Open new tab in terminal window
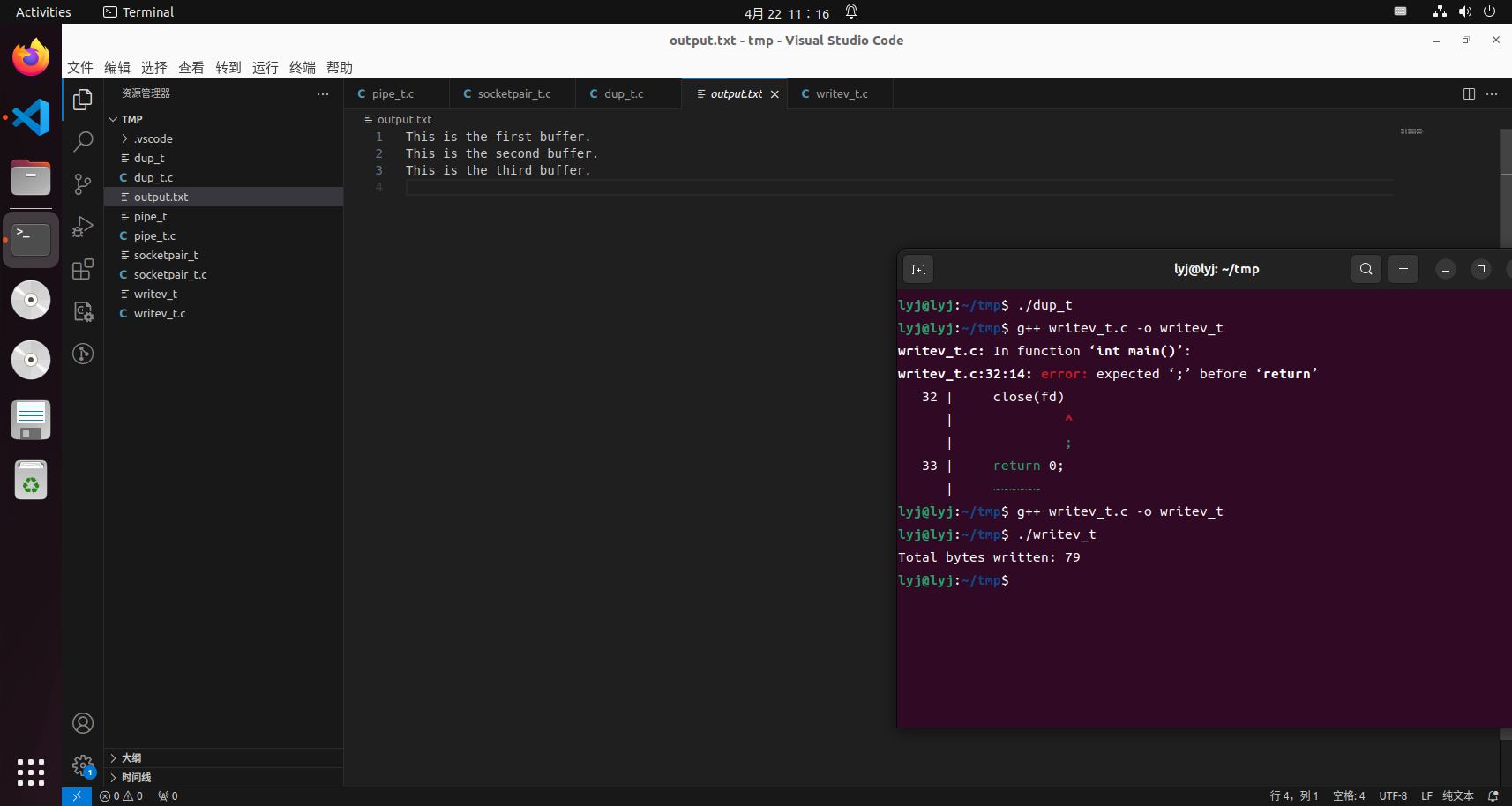This screenshot has width=1512, height=806. [x=918, y=269]
